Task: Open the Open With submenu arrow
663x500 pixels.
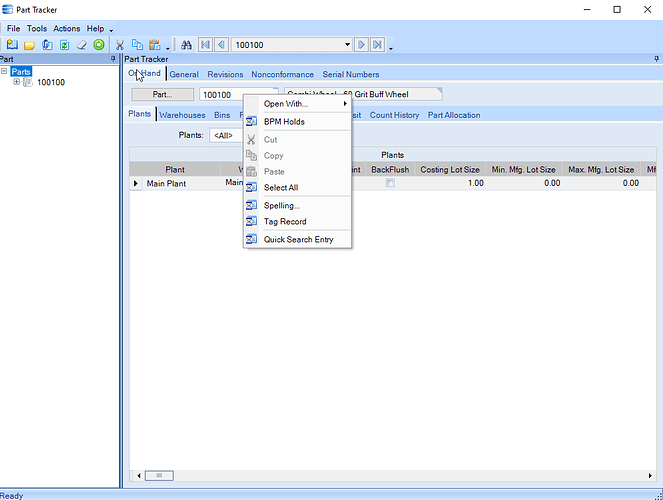Action: [x=345, y=104]
